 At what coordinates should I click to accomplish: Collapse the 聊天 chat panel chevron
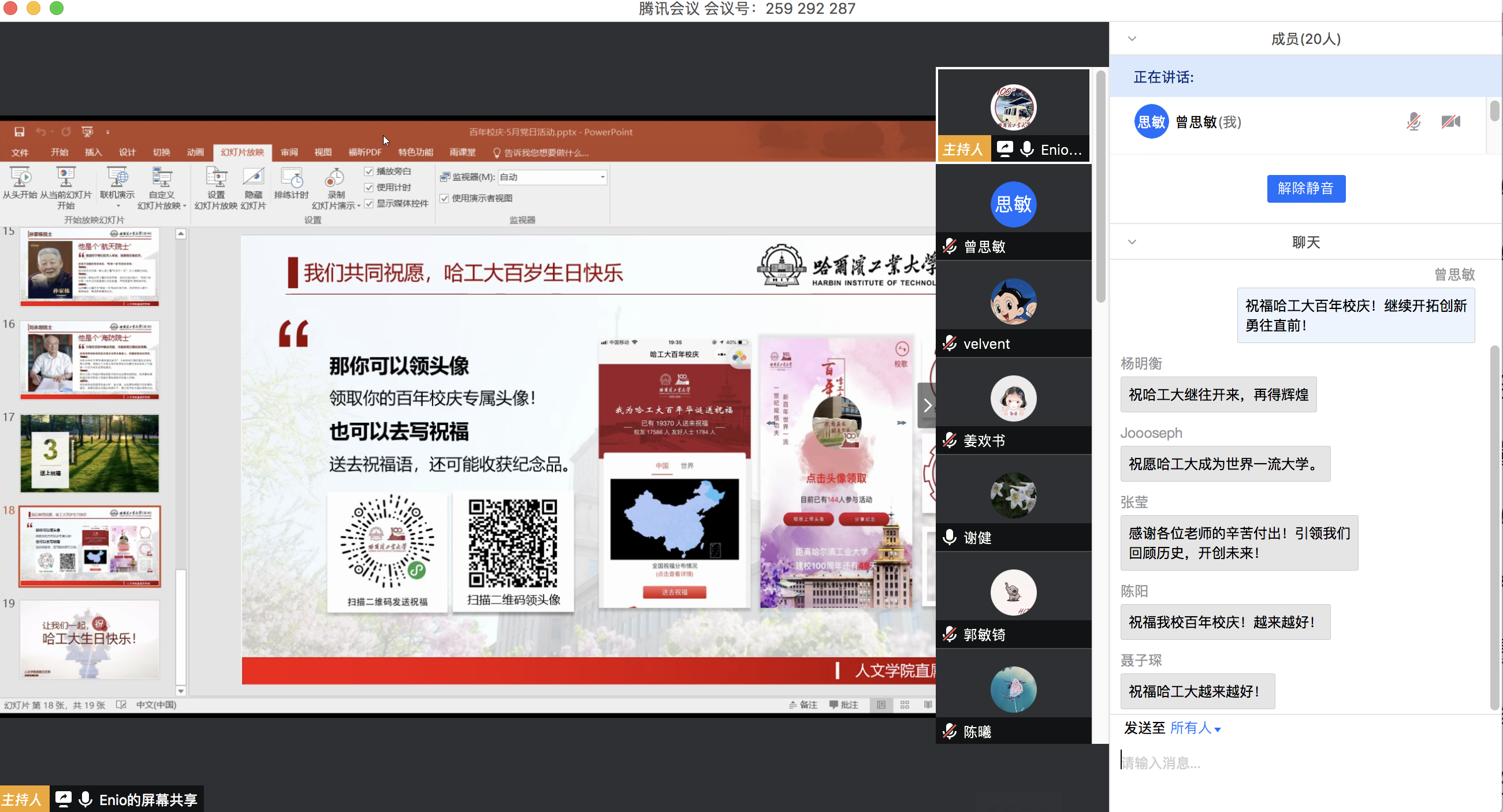(1132, 241)
